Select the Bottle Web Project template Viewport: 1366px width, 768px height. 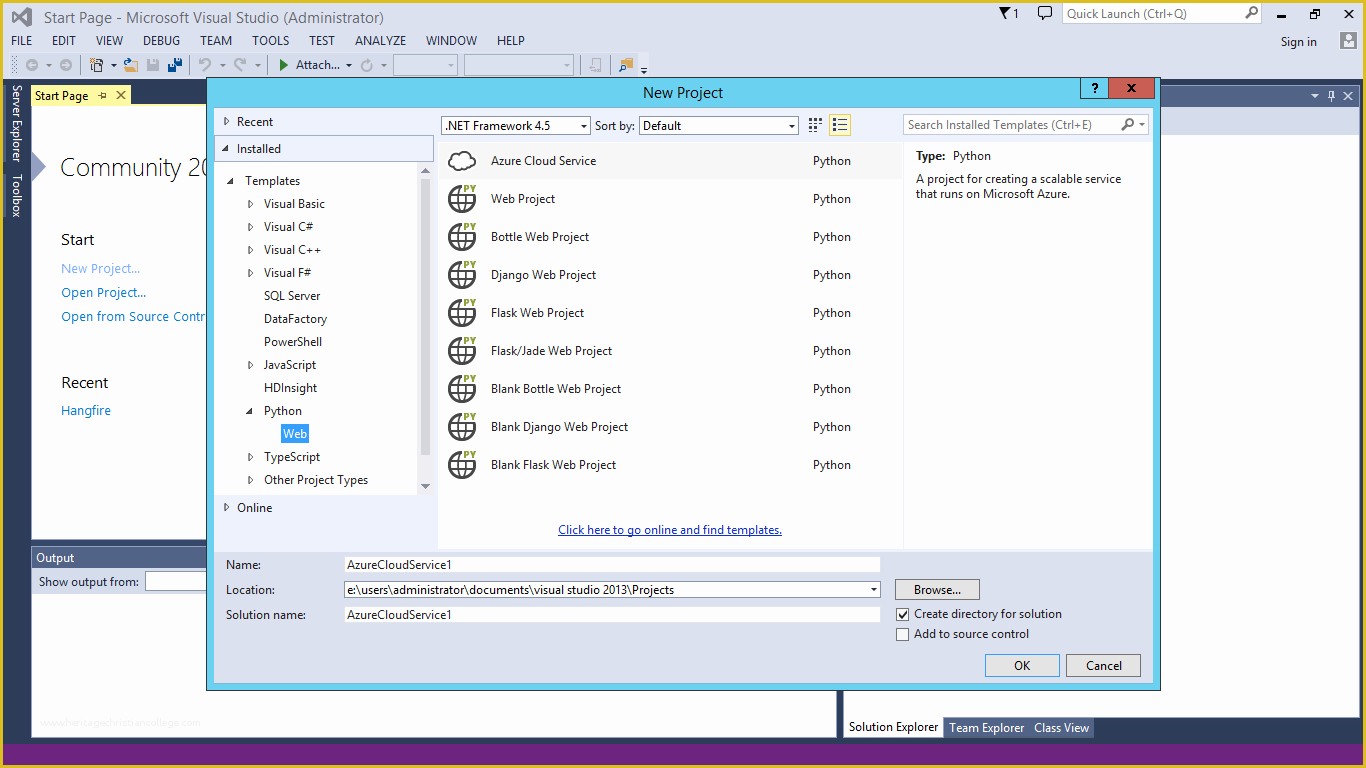tap(670, 237)
